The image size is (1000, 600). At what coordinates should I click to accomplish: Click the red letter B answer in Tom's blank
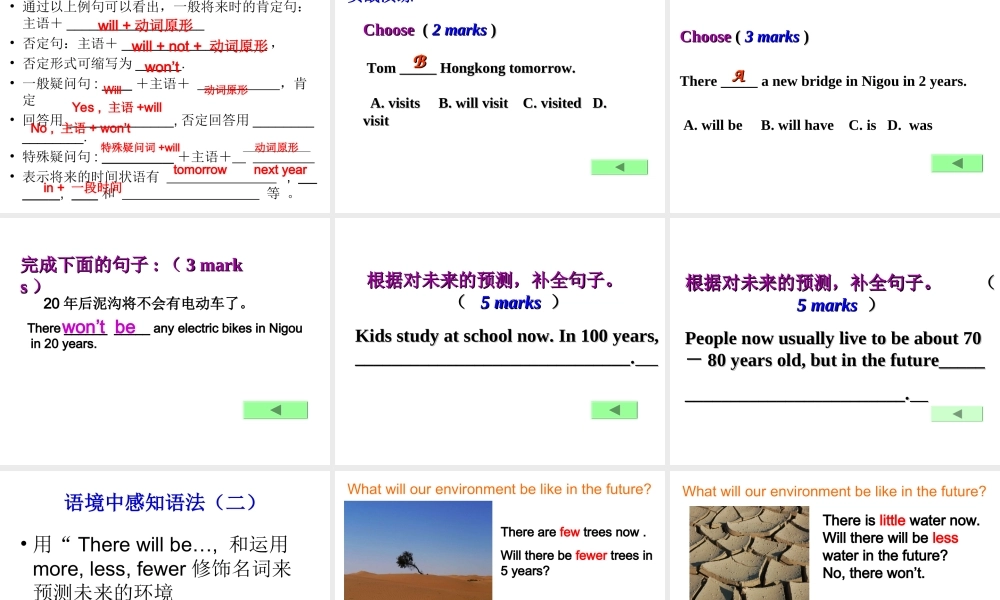(x=420, y=62)
